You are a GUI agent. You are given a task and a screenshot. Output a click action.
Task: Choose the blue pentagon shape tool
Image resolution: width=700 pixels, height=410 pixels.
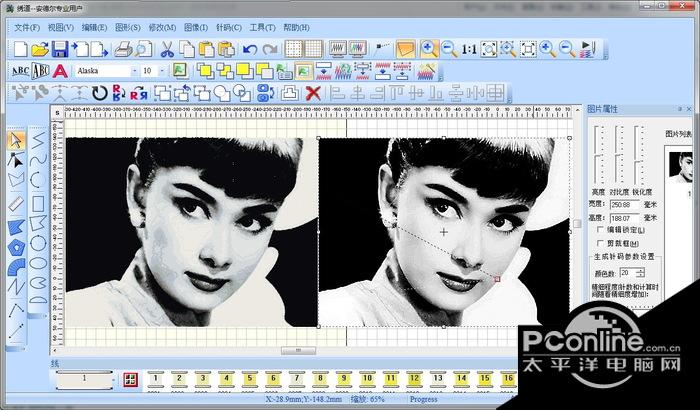(17, 247)
